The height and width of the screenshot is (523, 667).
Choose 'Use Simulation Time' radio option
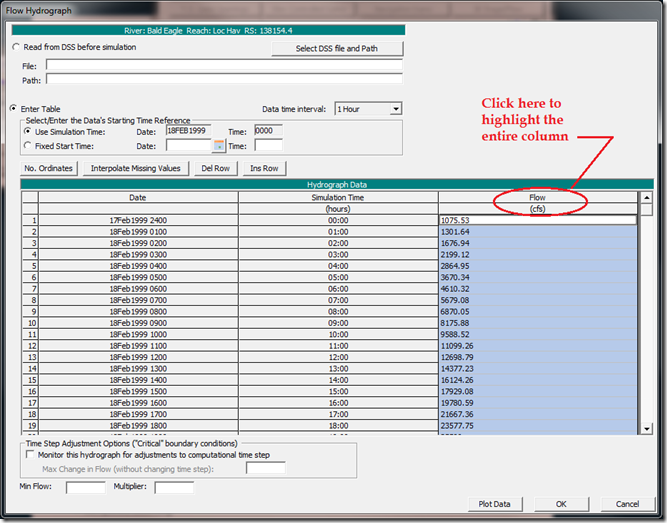[27, 131]
